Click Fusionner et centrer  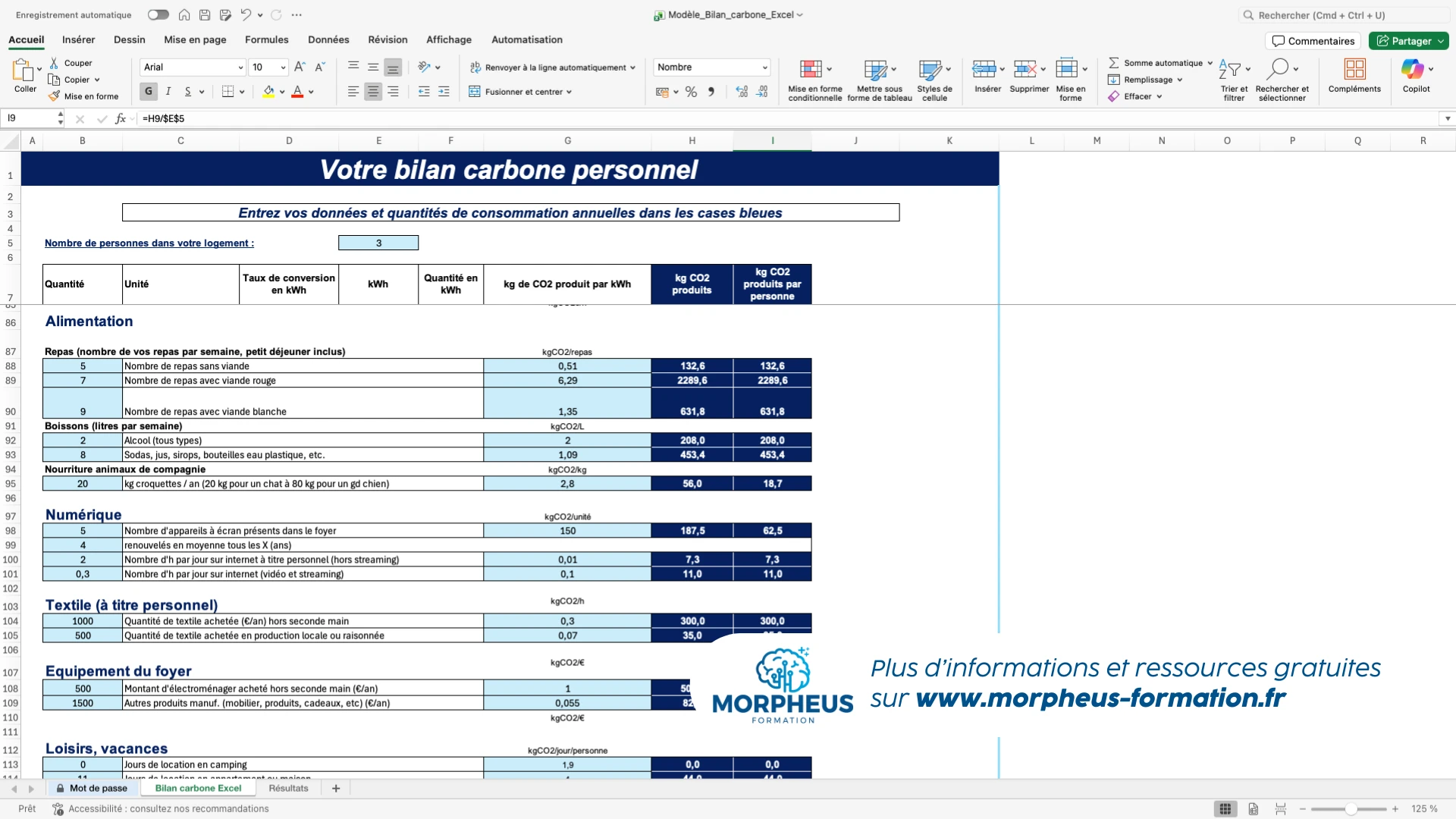click(x=520, y=92)
